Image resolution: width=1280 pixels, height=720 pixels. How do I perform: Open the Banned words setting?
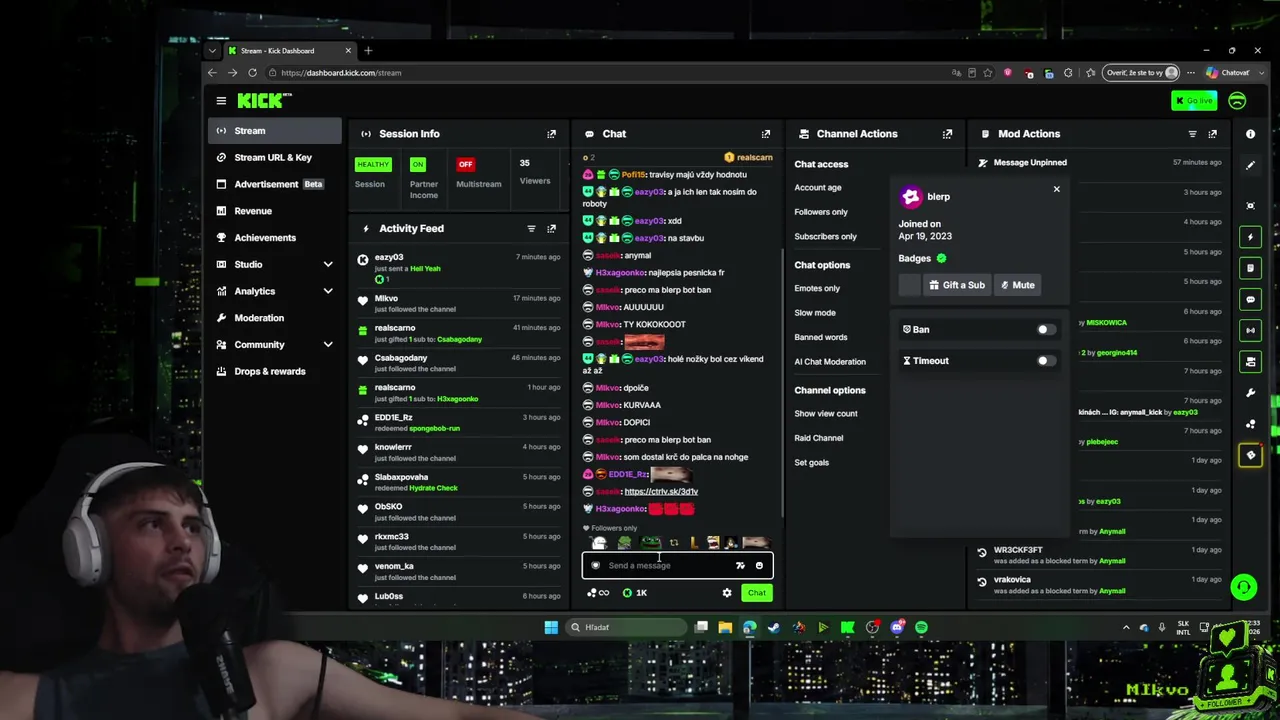[x=821, y=338]
